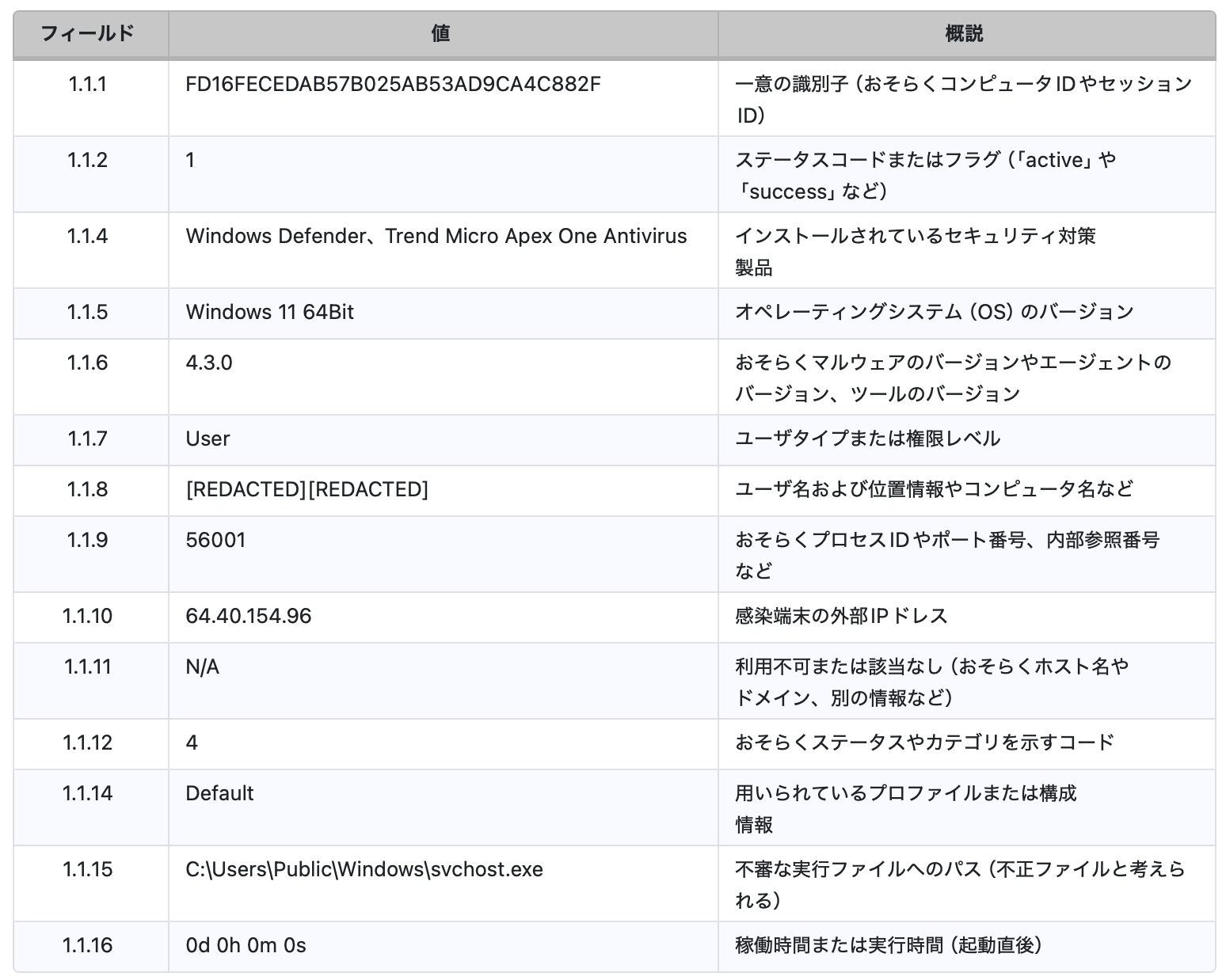The width and height of the screenshot is (1226, 980).
Task: Select field number 1.1.11
Action: coord(87,667)
